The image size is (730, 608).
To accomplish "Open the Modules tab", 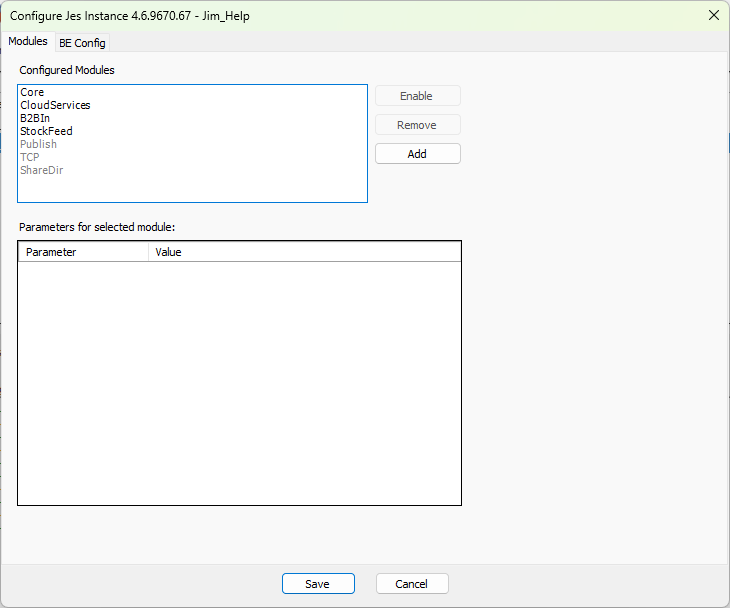I will [28, 42].
